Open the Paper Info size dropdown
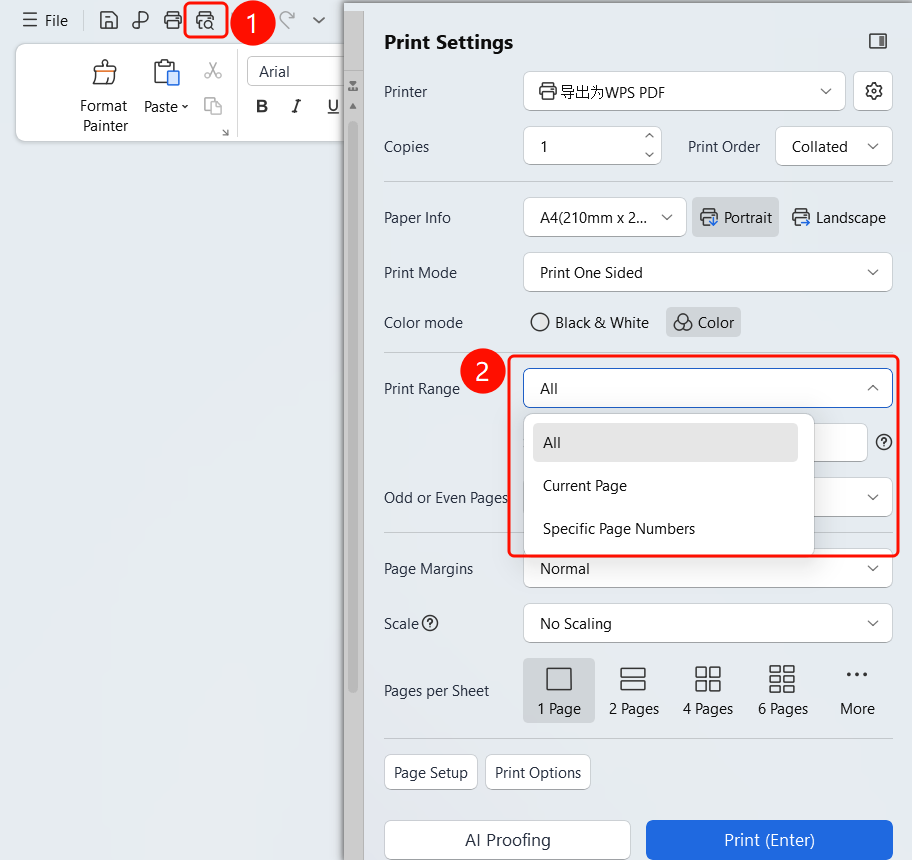Screen dimensions: 912x860 [605, 217]
